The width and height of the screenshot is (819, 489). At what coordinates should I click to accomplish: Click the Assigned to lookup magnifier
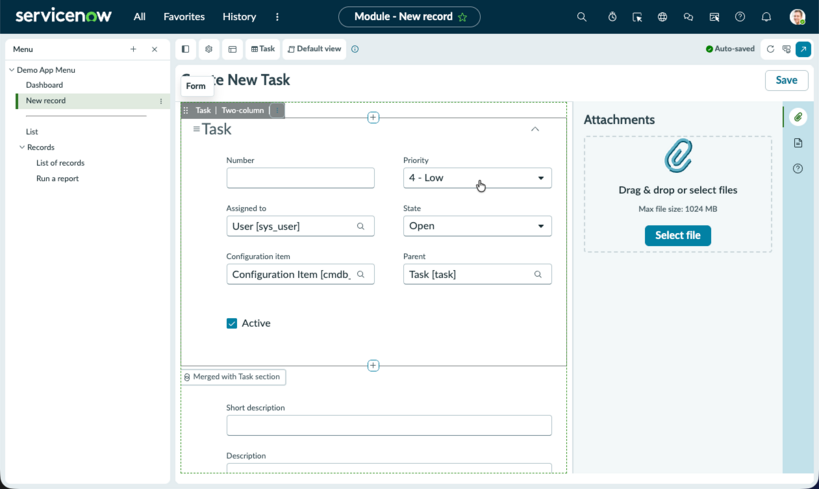pos(360,226)
